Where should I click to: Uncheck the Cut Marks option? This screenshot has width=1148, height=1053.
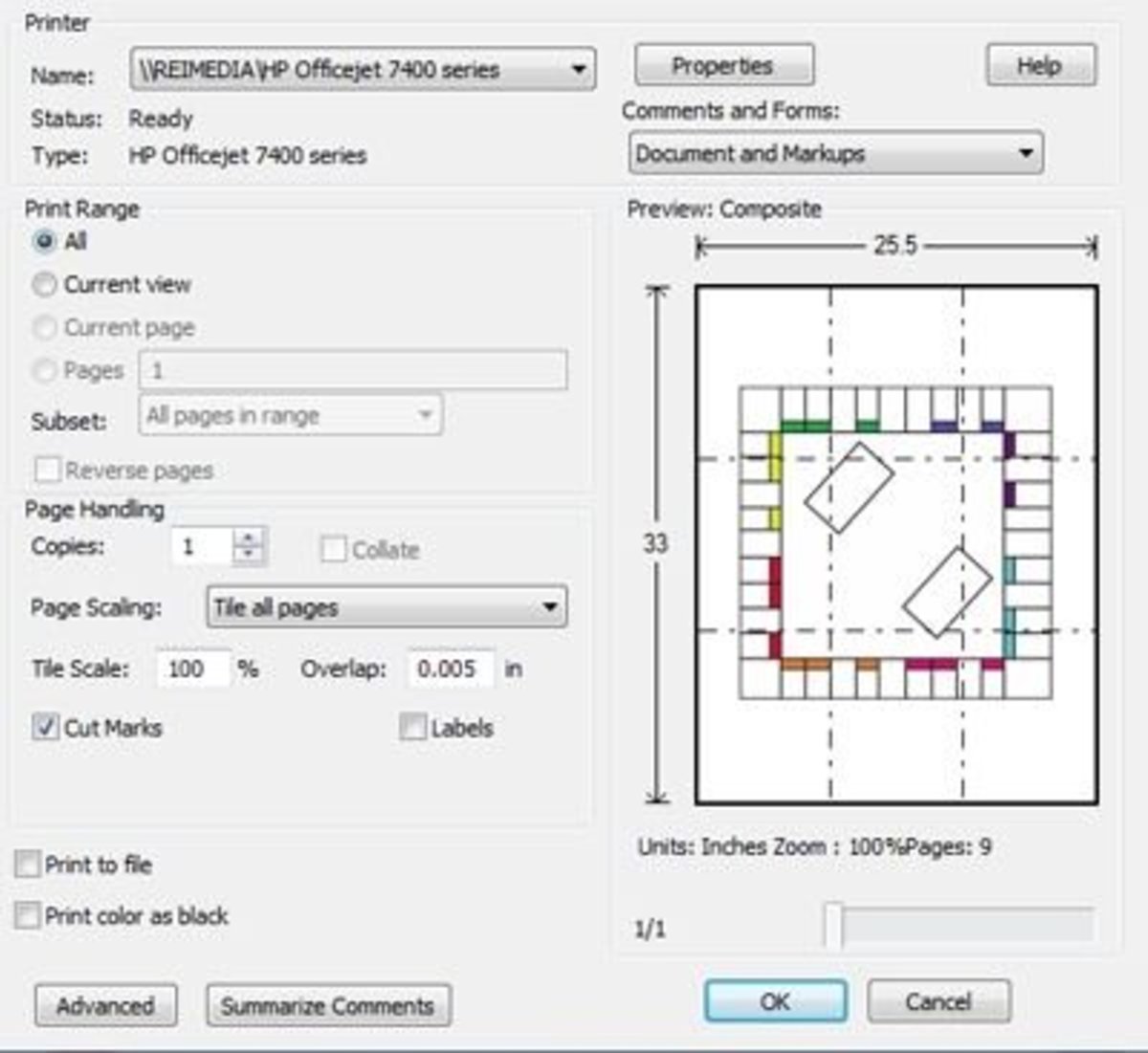pyautogui.click(x=42, y=728)
